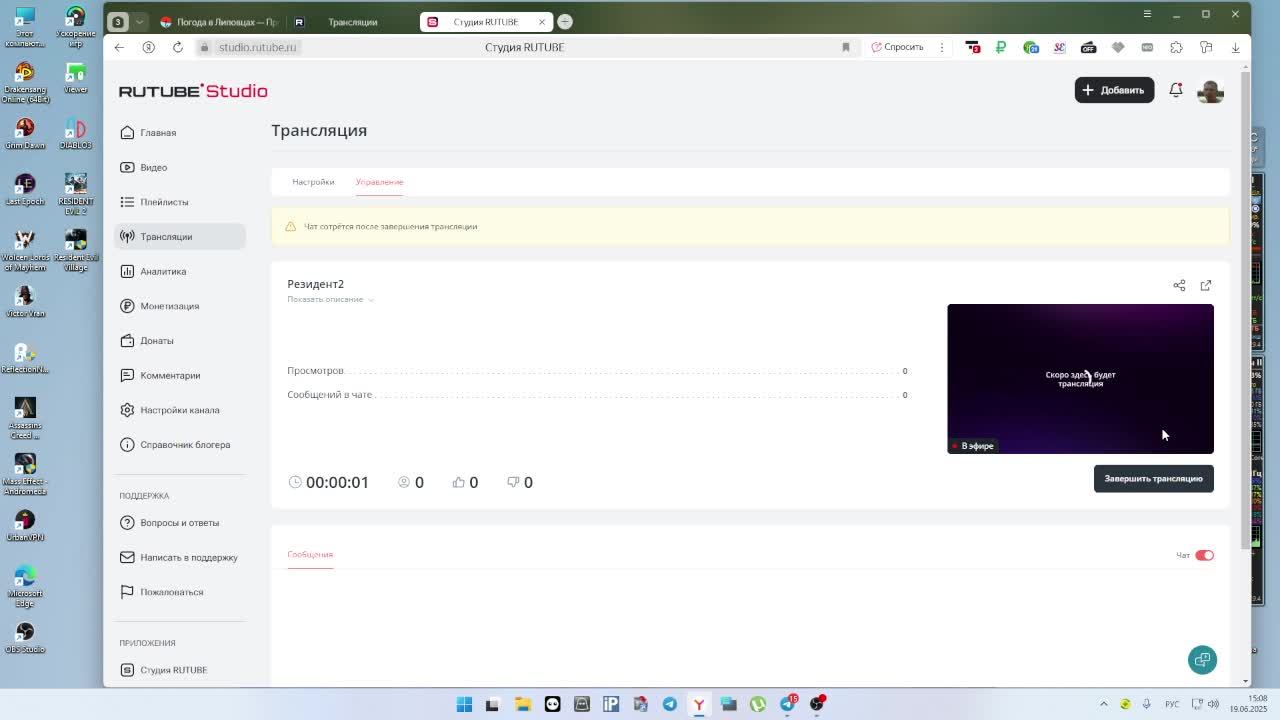Bookmark this page icon
The width and height of the screenshot is (1280, 720).
coord(846,47)
